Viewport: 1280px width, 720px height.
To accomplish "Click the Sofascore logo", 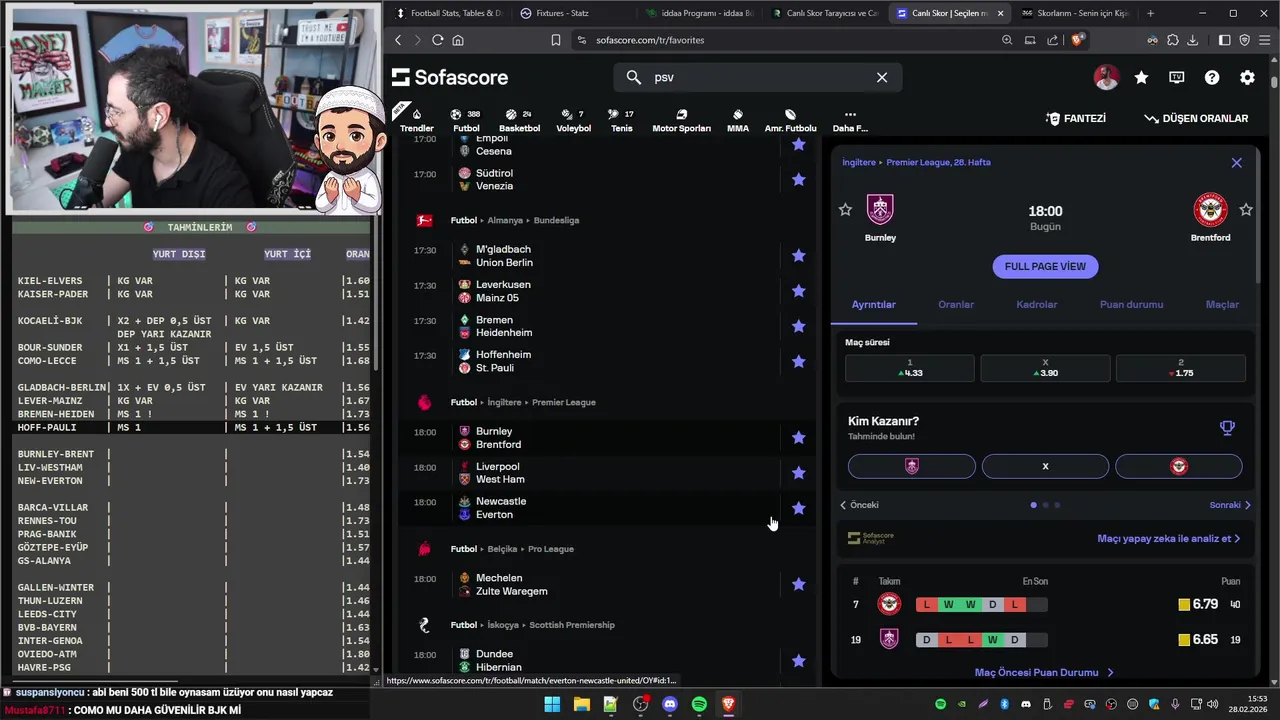I will [450, 77].
